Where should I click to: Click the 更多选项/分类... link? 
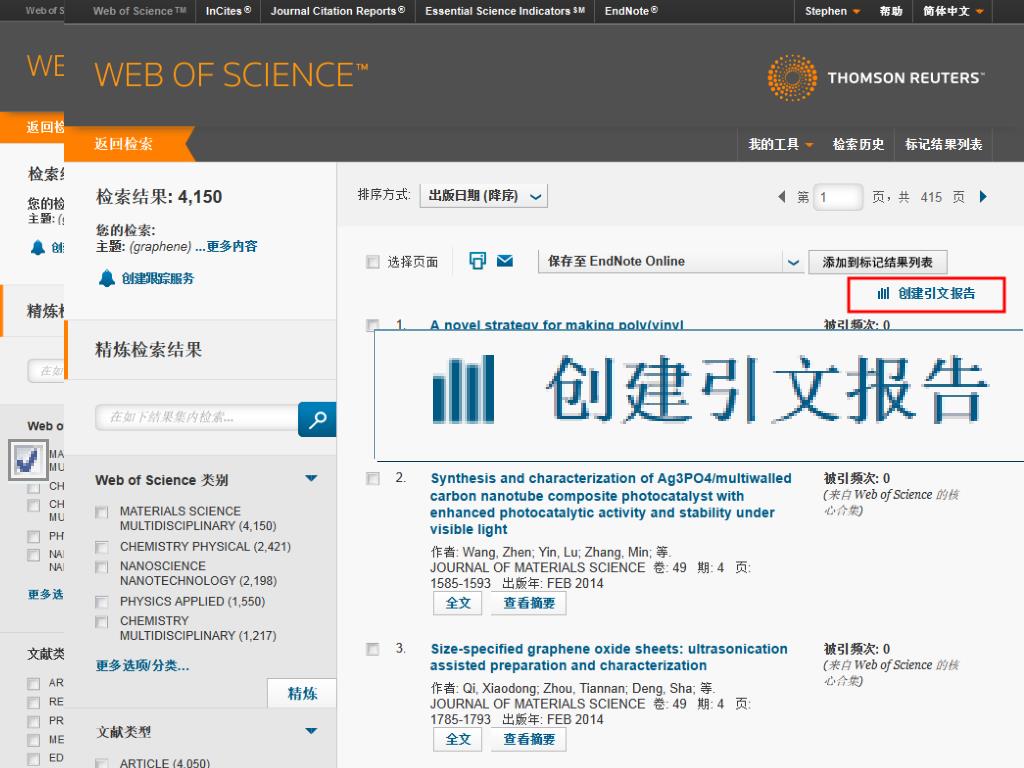pyautogui.click(x=142, y=665)
